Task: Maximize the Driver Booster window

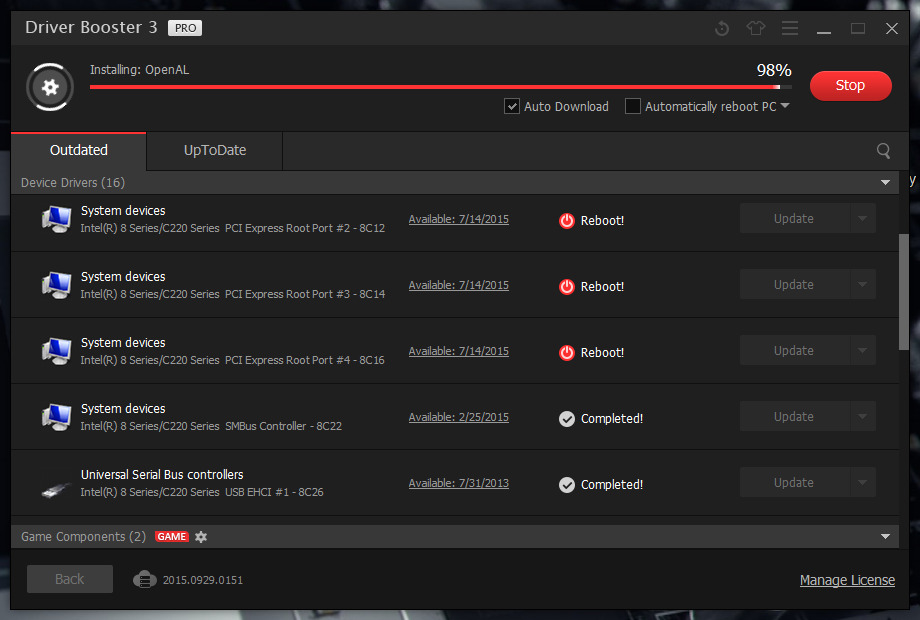Action: coord(858,28)
